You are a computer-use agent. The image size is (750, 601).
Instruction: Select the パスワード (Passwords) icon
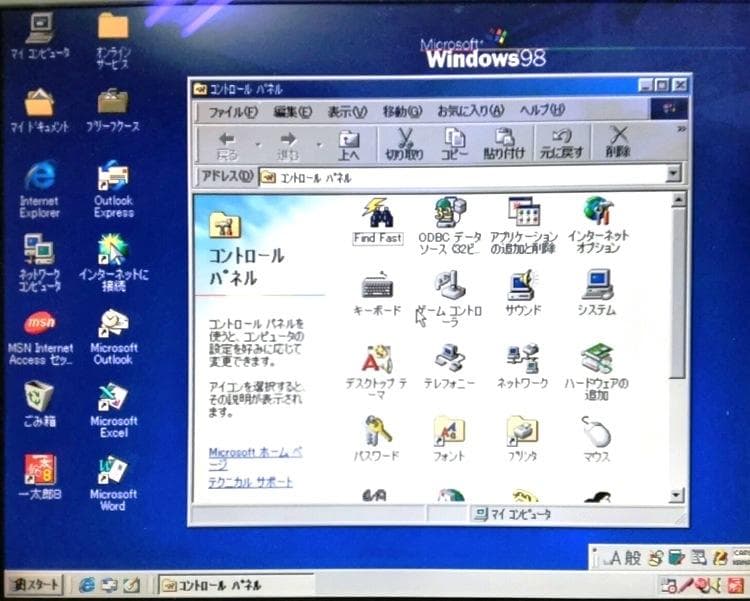click(377, 439)
